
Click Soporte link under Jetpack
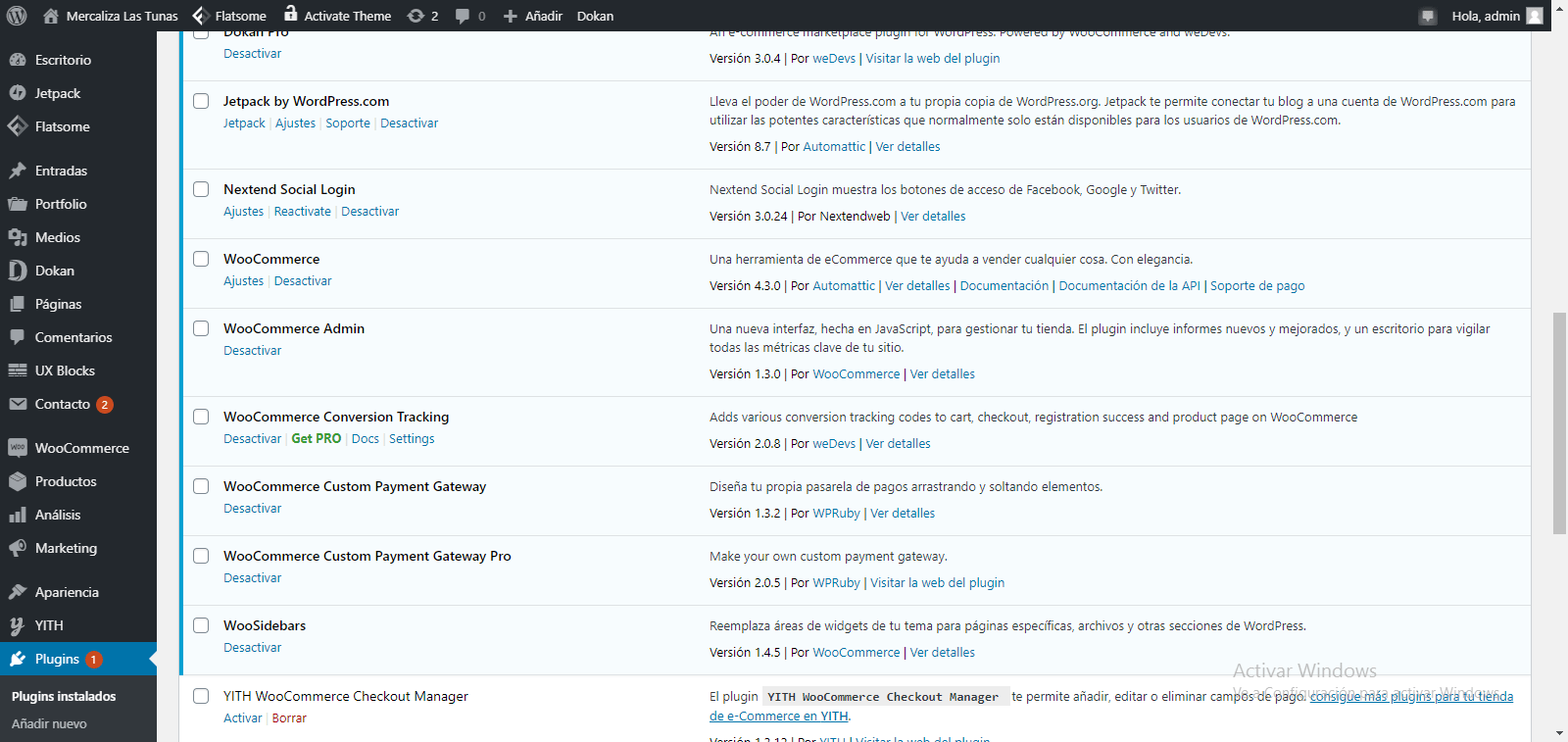click(x=348, y=124)
